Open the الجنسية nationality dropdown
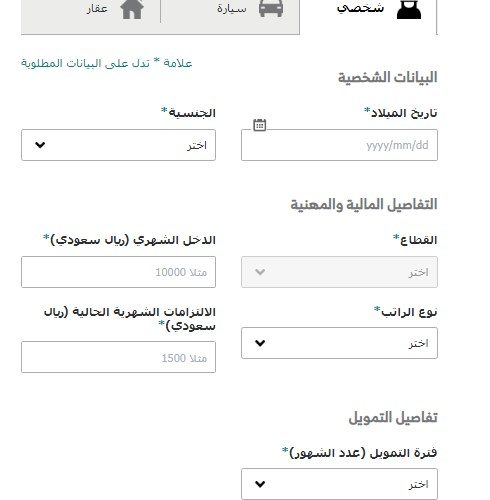This screenshot has width=490, height=500. 118,145
